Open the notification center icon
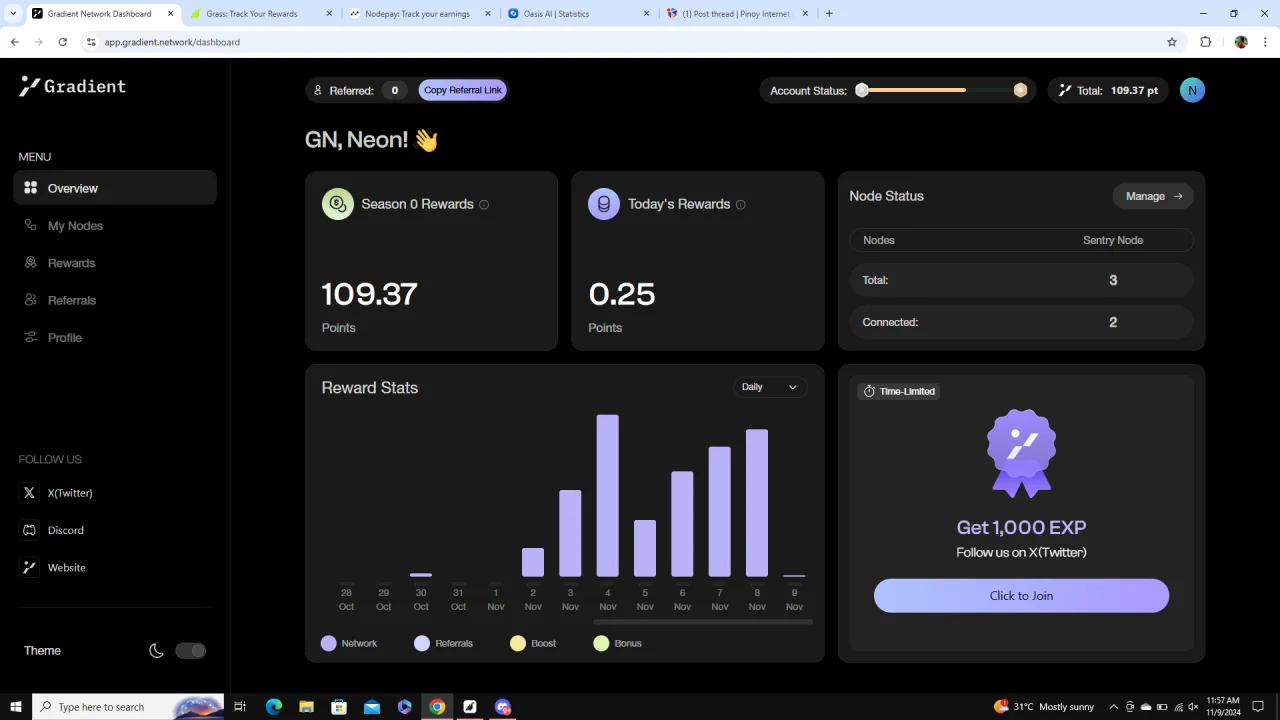The image size is (1280, 720). pyautogui.click(x=1258, y=706)
